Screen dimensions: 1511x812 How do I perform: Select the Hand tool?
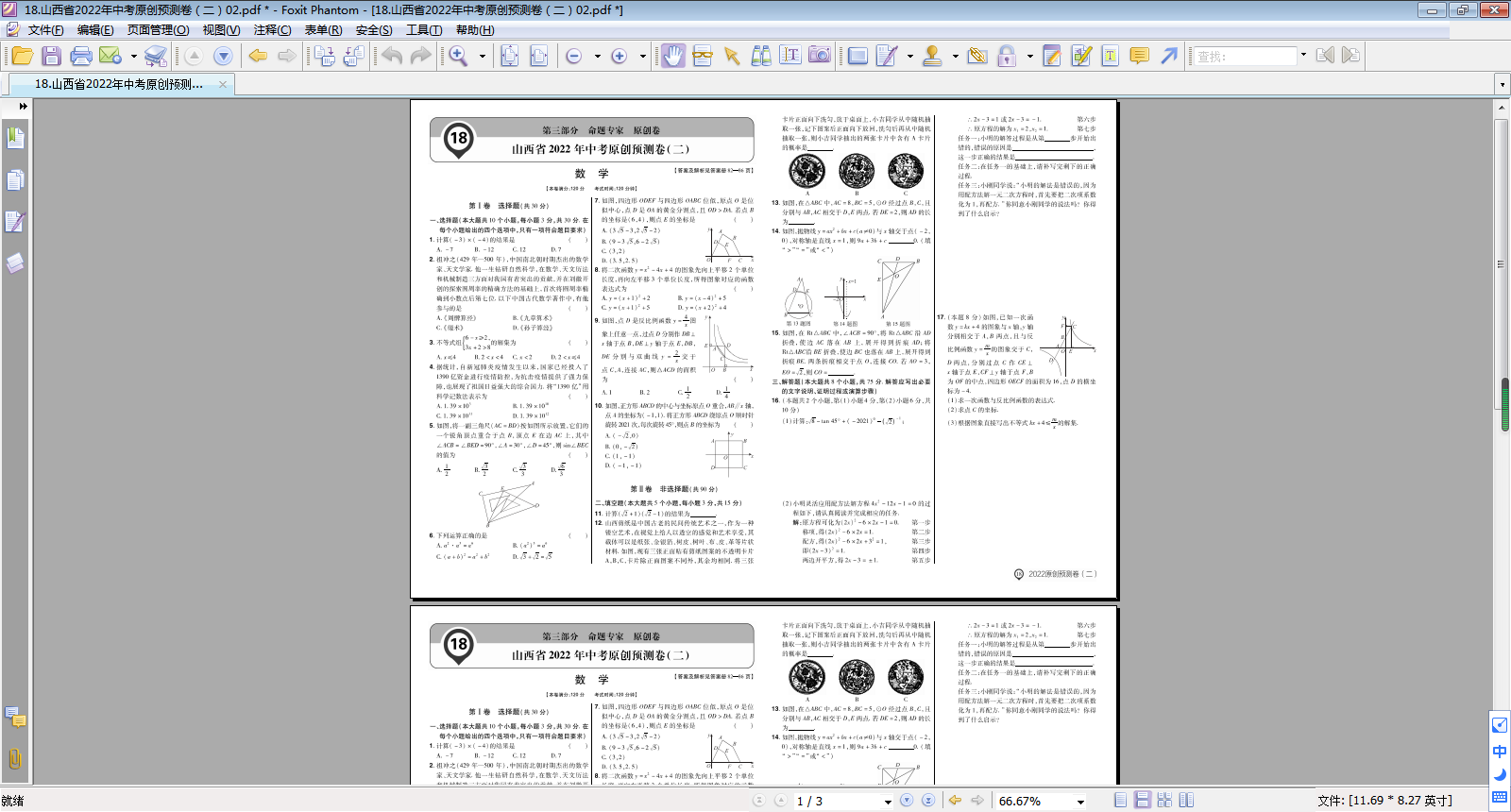(x=672, y=56)
